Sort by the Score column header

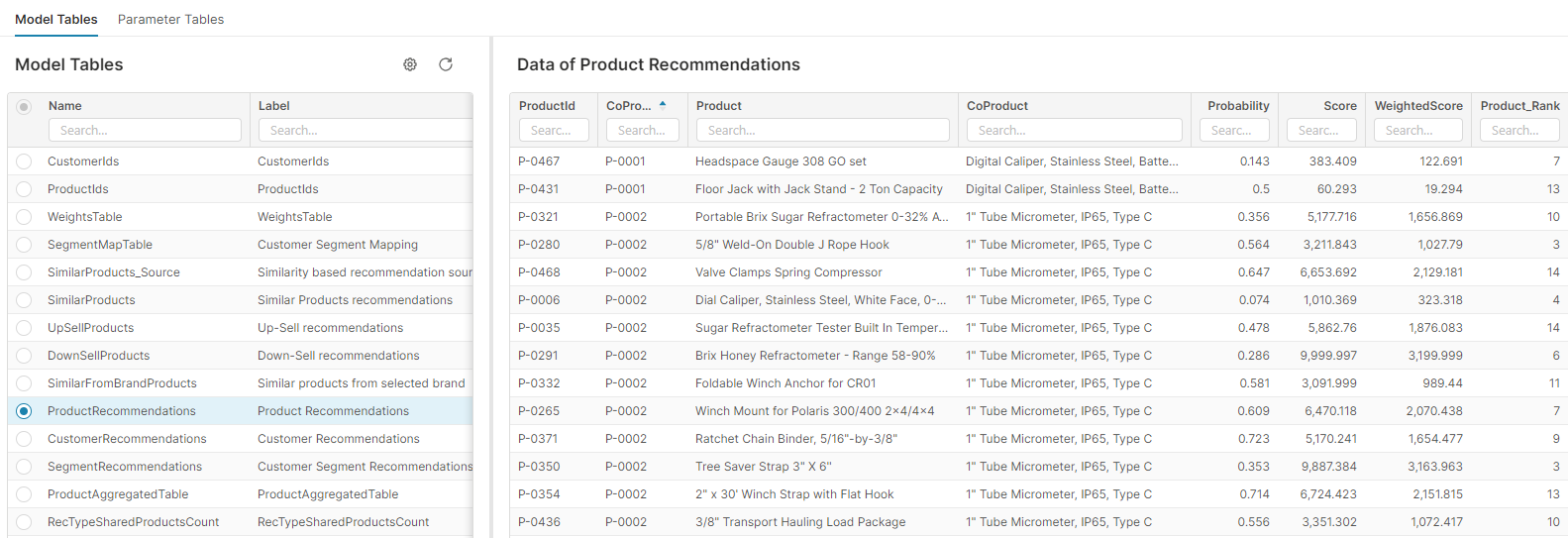[1339, 106]
